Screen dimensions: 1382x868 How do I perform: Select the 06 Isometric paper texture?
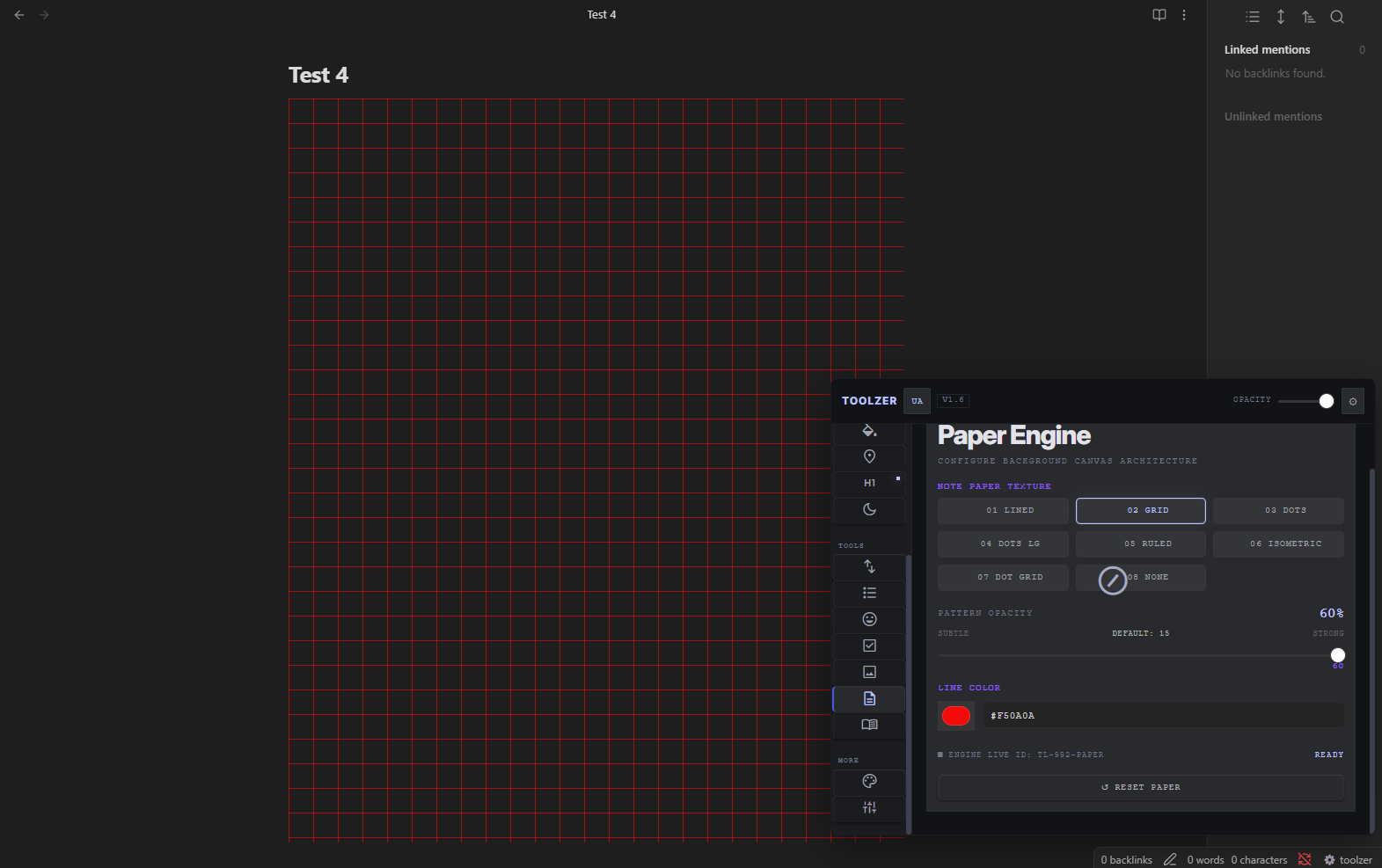pyautogui.click(x=1278, y=544)
